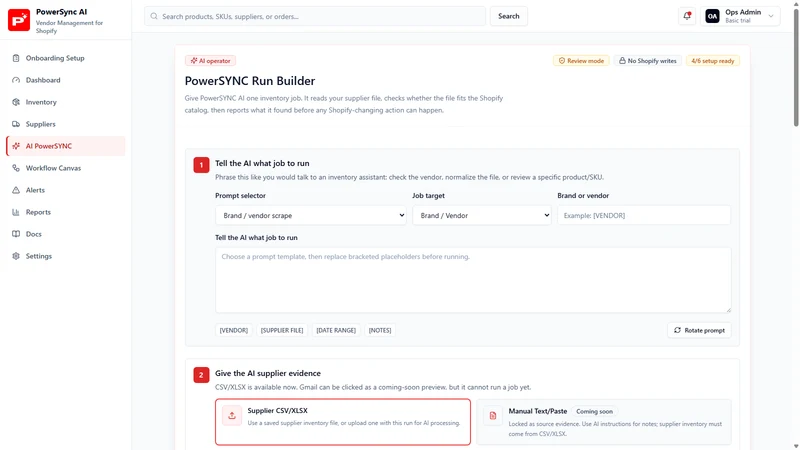
Task: Open Docs from sidebar
Action: (x=66, y=234)
